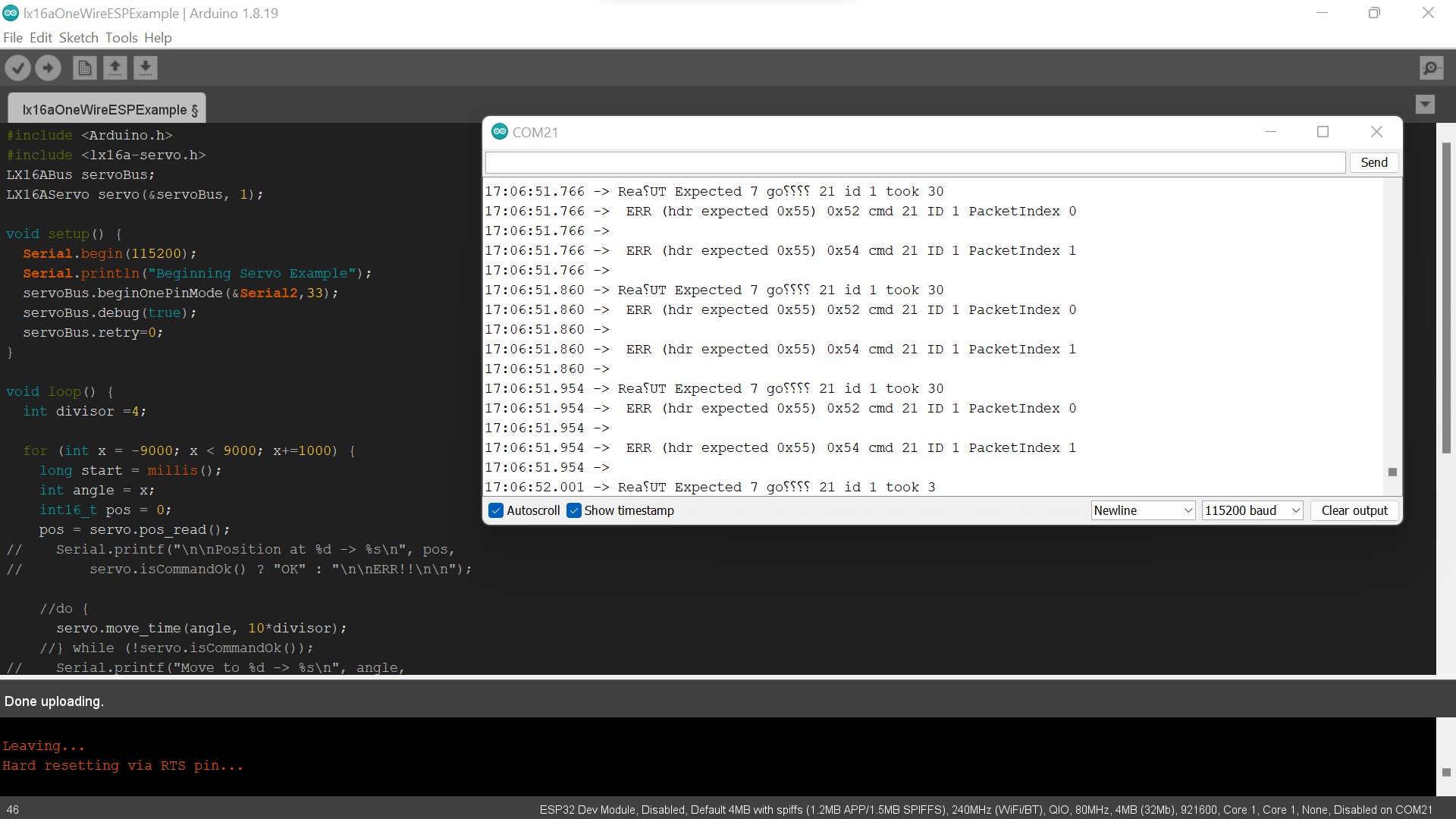This screenshot has height=819, width=1456.
Task: Save the sketch using the Save icon
Action: pos(146,67)
